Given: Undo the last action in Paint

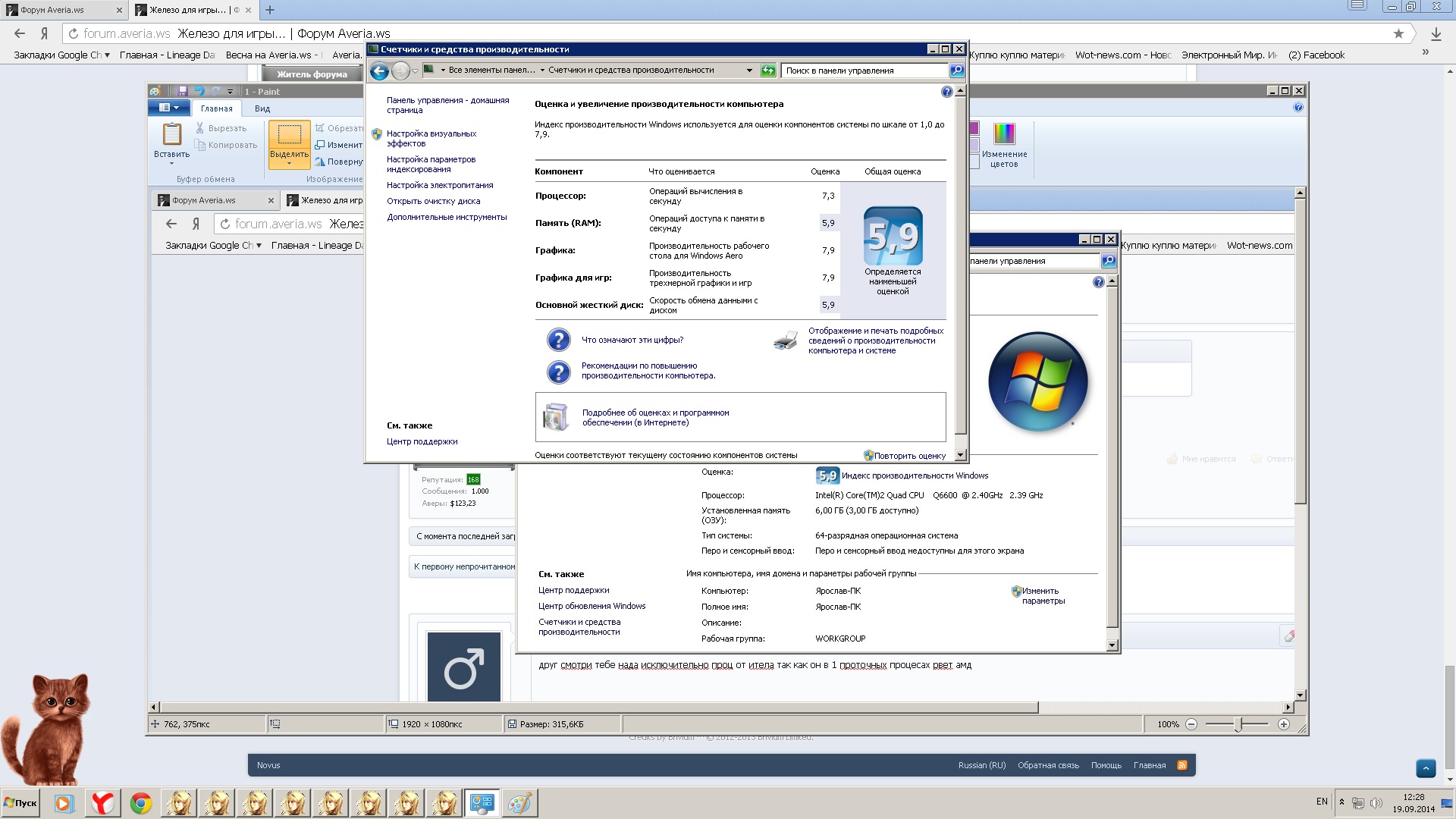Looking at the screenshot, I should point(199,91).
